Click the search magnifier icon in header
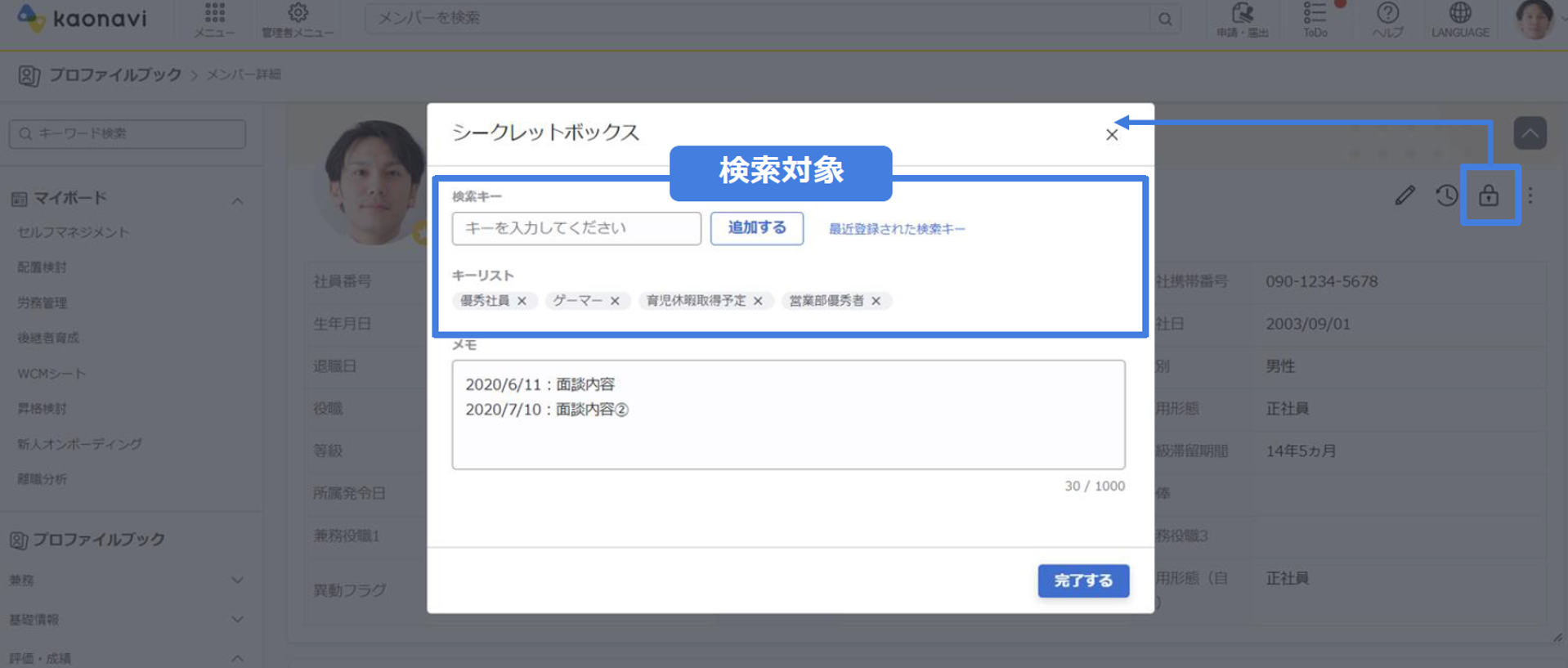This screenshot has height=668, width=1568. point(1165,19)
